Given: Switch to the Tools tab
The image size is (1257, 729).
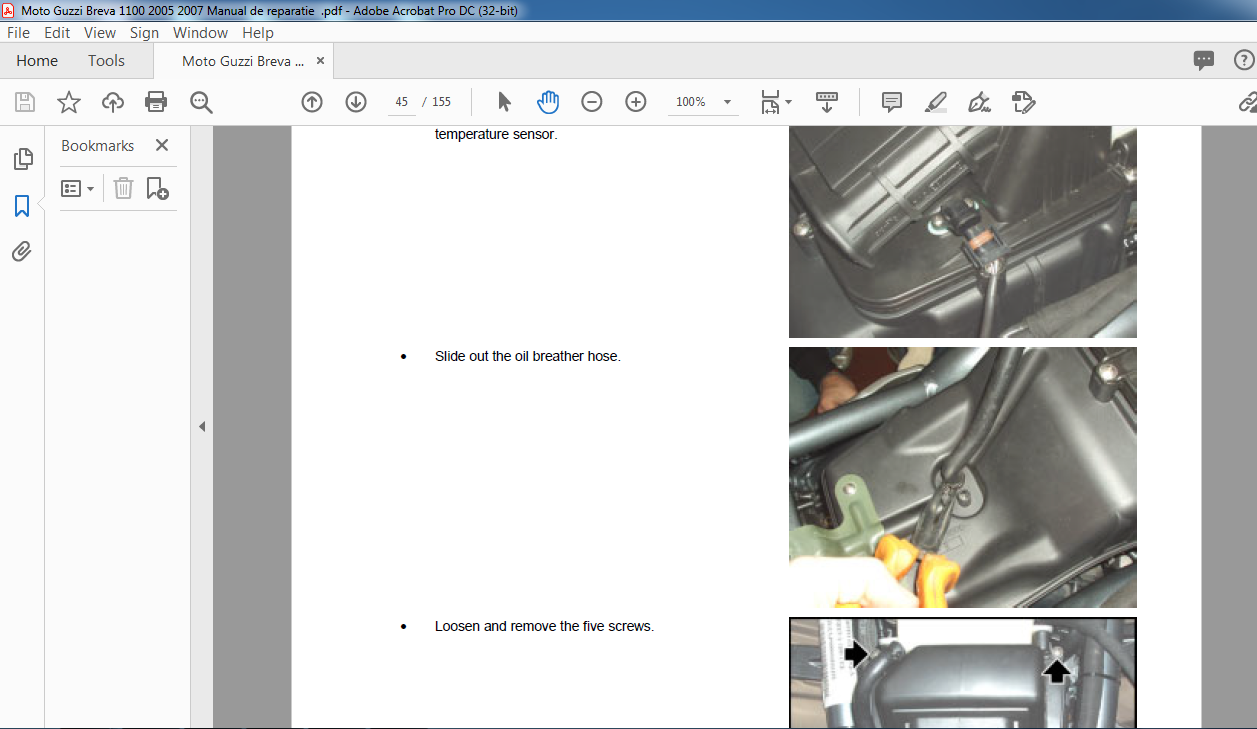Looking at the screenshot, I should pos(106,61).
